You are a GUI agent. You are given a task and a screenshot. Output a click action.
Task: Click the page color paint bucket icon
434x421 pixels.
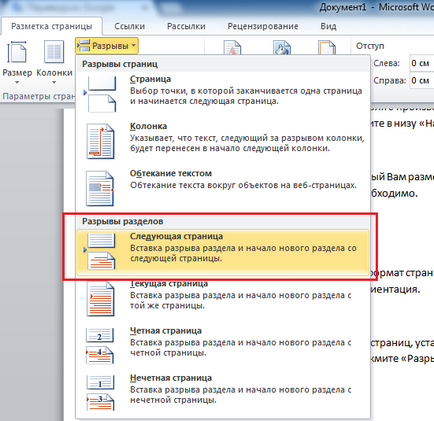[x=282, y=47]
